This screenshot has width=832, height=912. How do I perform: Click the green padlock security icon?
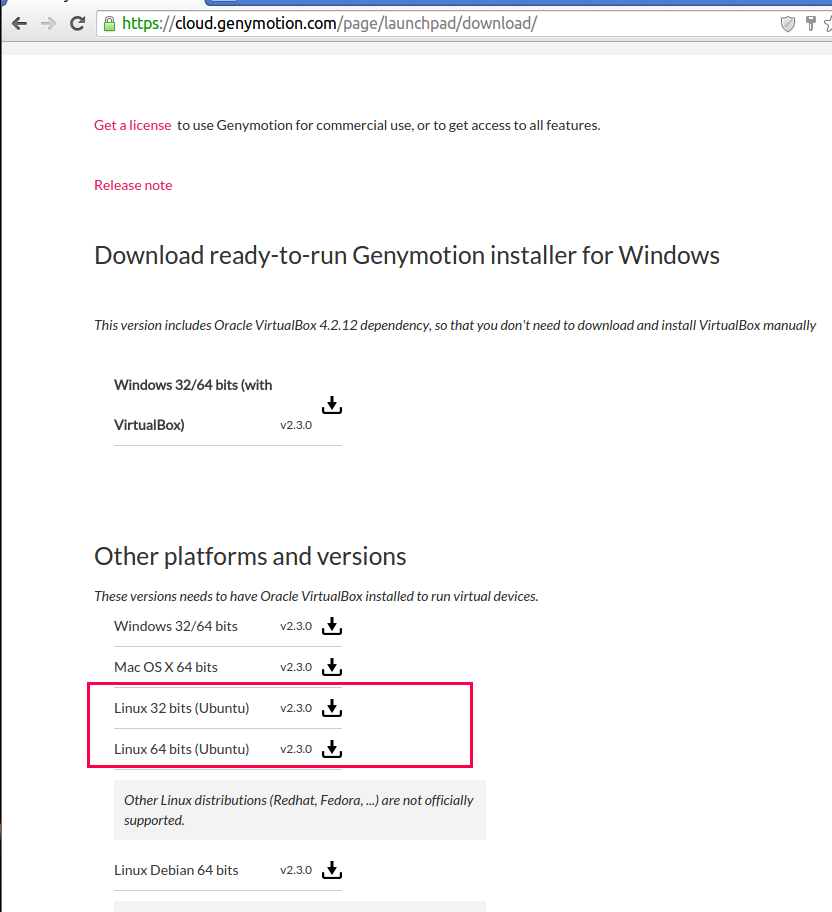click(109, 23)
